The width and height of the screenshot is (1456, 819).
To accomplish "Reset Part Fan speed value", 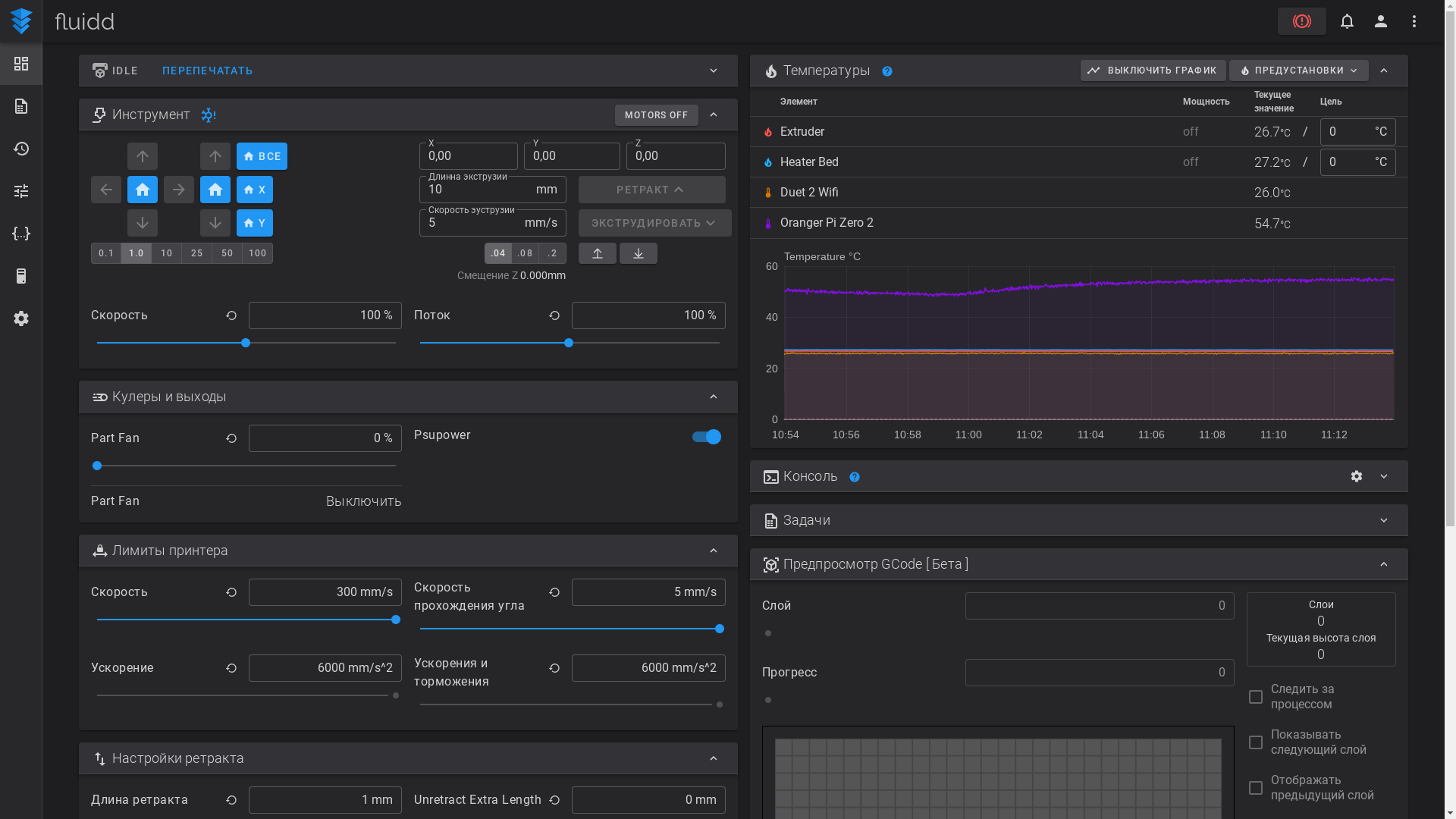I will tap(231, 438).
